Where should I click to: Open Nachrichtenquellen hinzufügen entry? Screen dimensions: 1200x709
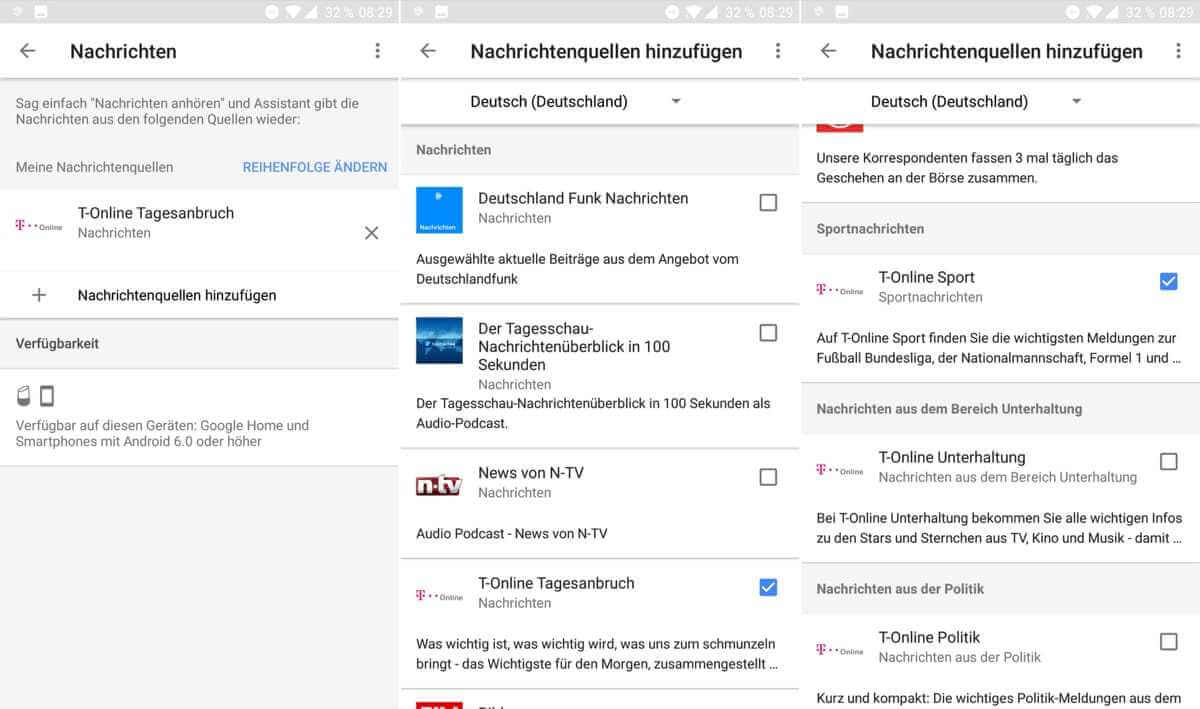click(x=177, y=295)
